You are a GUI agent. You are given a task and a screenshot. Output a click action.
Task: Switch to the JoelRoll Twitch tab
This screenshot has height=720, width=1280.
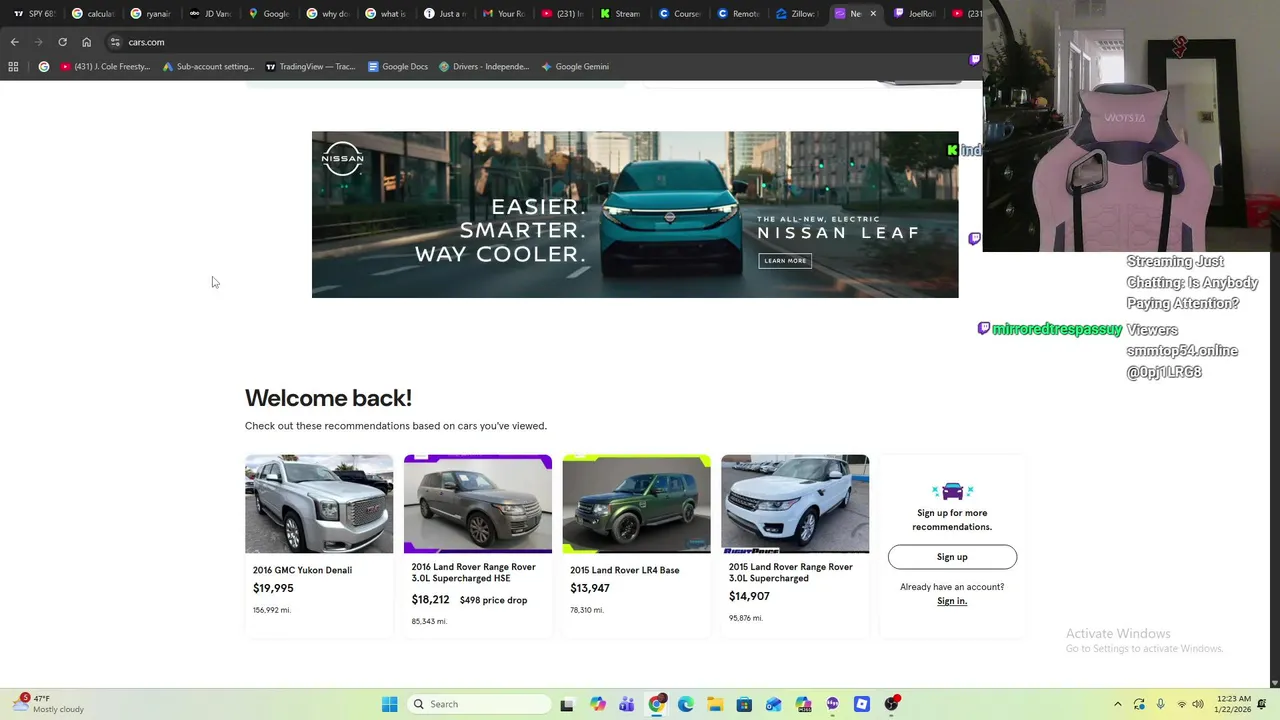click(x=915, y=14)
